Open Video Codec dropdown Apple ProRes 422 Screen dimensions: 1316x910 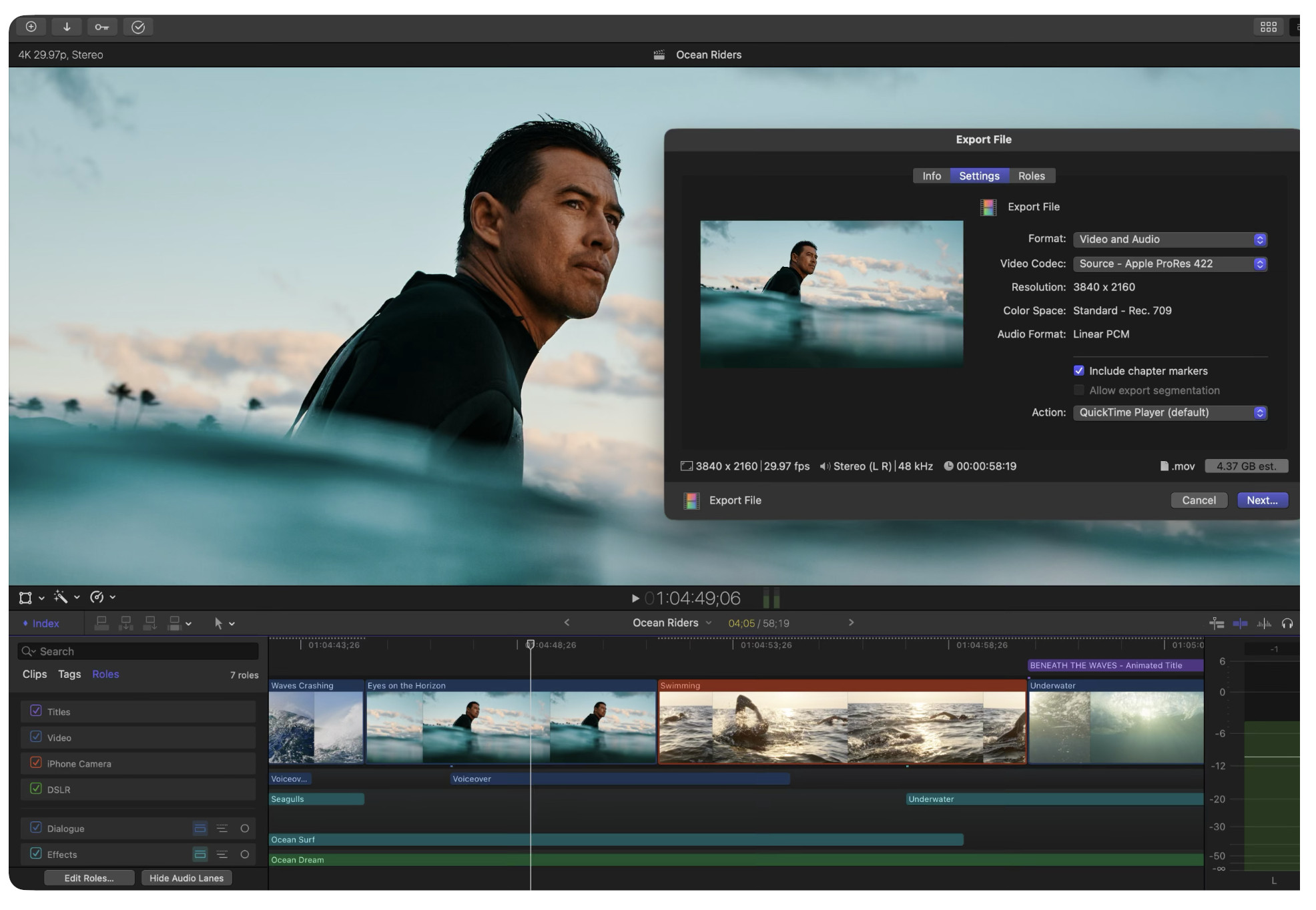(1170, 264)
